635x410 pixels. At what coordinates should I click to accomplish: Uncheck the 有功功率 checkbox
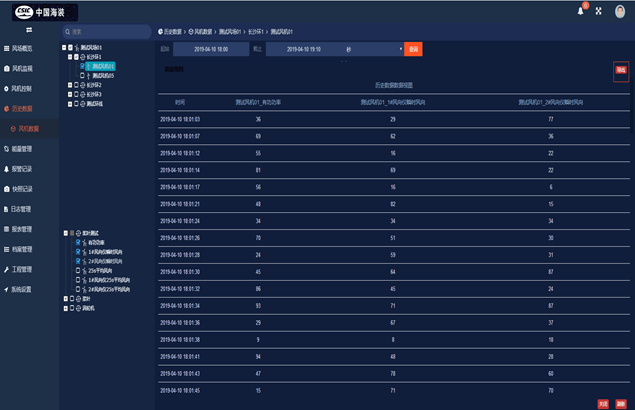click(78, 241)
